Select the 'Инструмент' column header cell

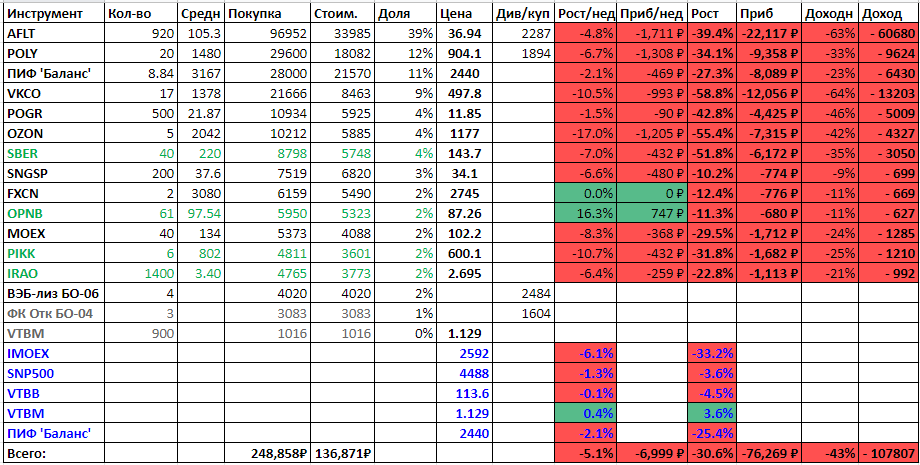pos(53,14)
